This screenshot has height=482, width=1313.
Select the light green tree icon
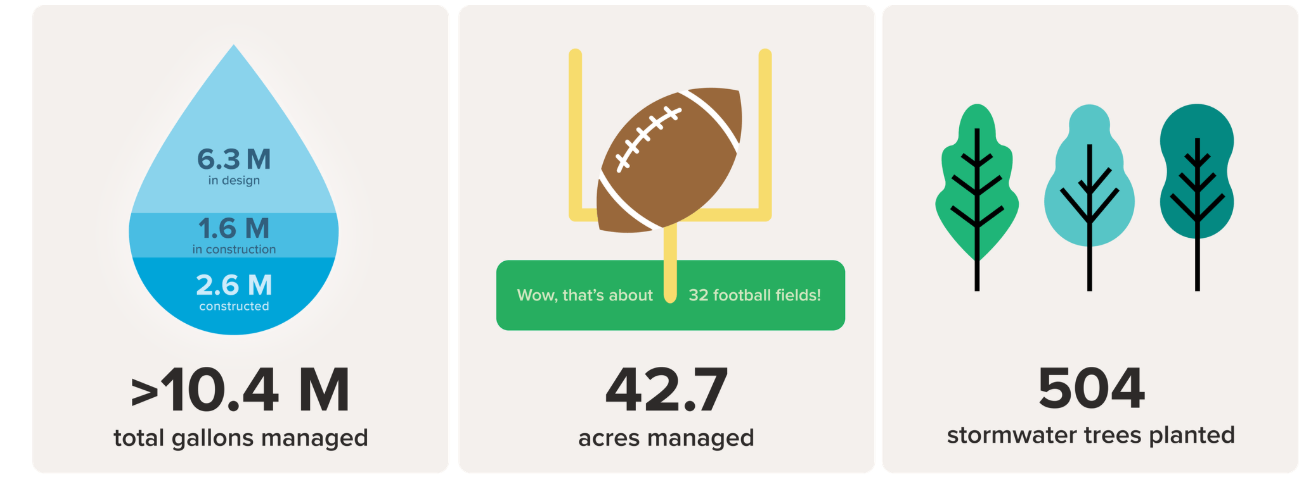[977, 197]
